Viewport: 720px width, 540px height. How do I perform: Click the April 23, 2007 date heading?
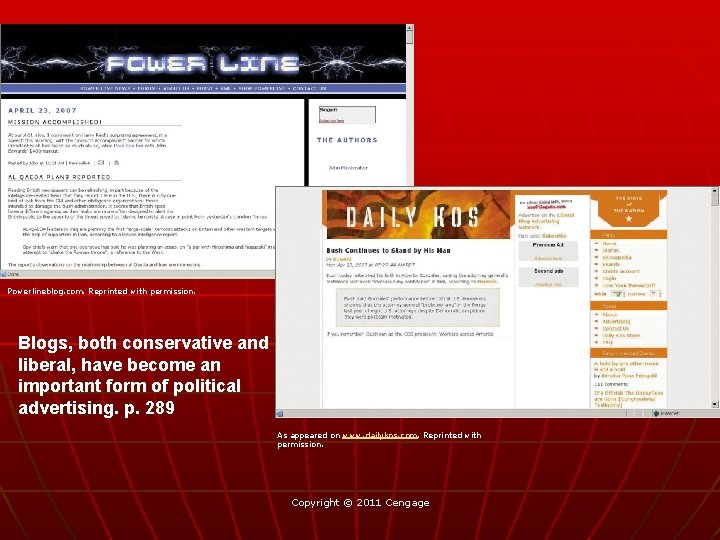(42, 111)
